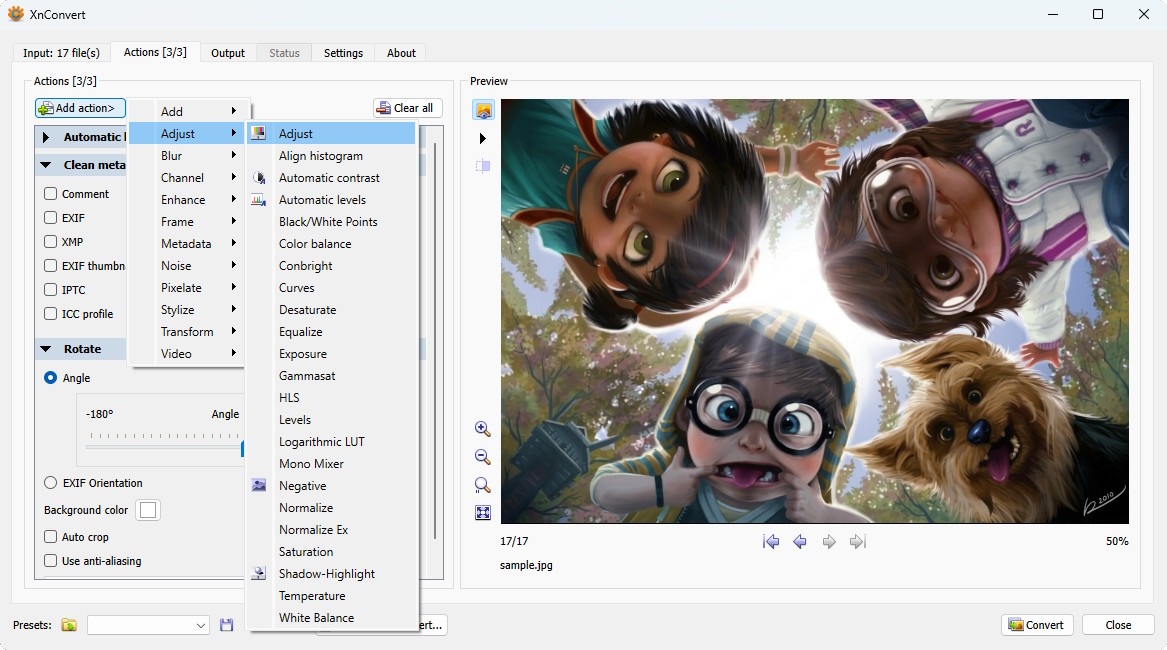The image size is (1167, 650).
Task: Check the ICC profile box
Action: point(51,313)
